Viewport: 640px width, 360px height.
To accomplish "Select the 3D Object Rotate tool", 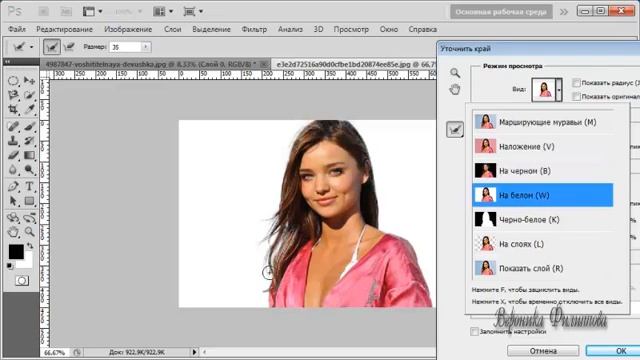I will tap(13, 218).
